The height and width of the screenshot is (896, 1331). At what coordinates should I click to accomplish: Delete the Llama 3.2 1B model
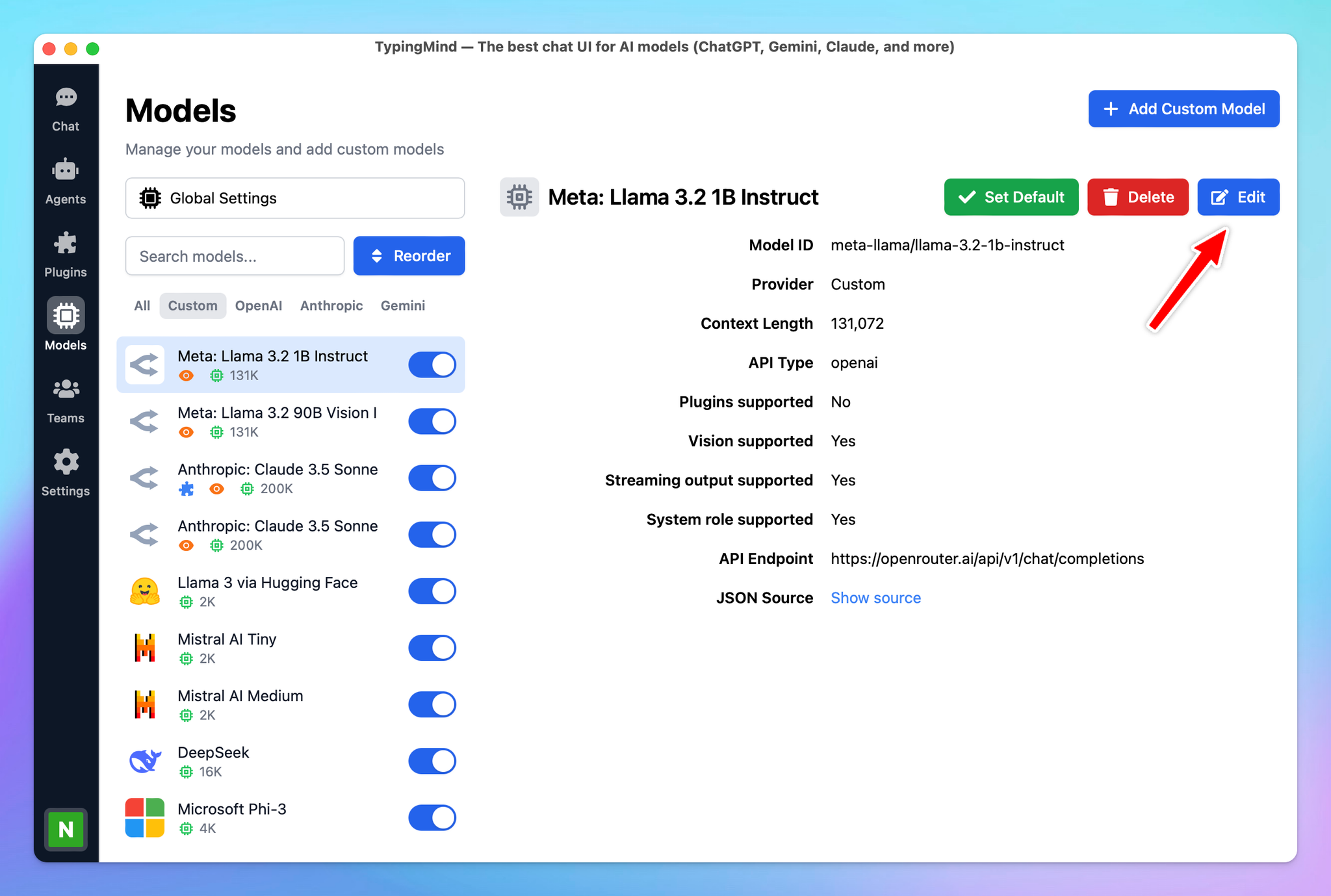[x=1137, y=197]
